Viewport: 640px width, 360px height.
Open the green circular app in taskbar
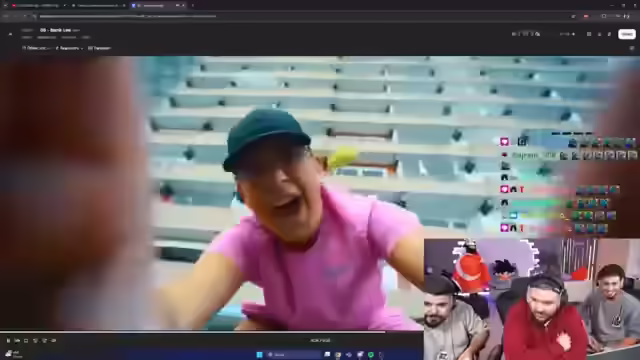pos(371,355)
